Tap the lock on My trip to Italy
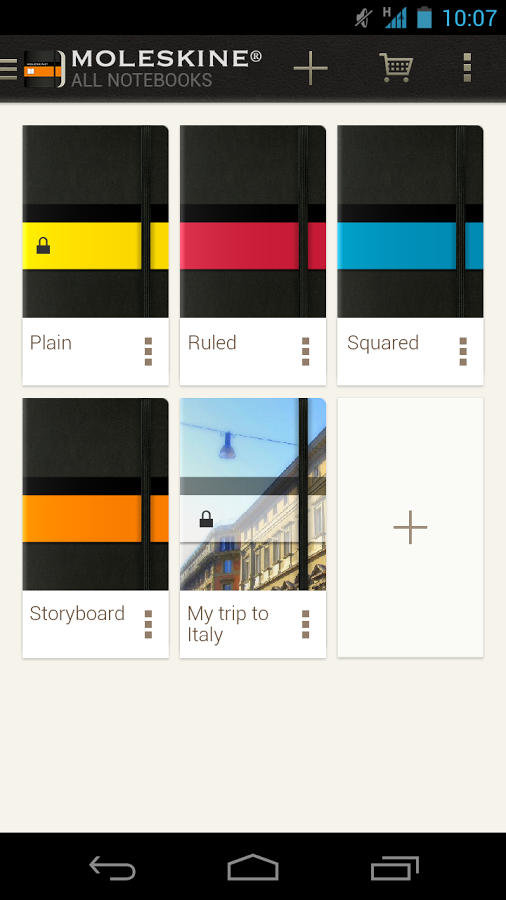 (x=206, y=519)
